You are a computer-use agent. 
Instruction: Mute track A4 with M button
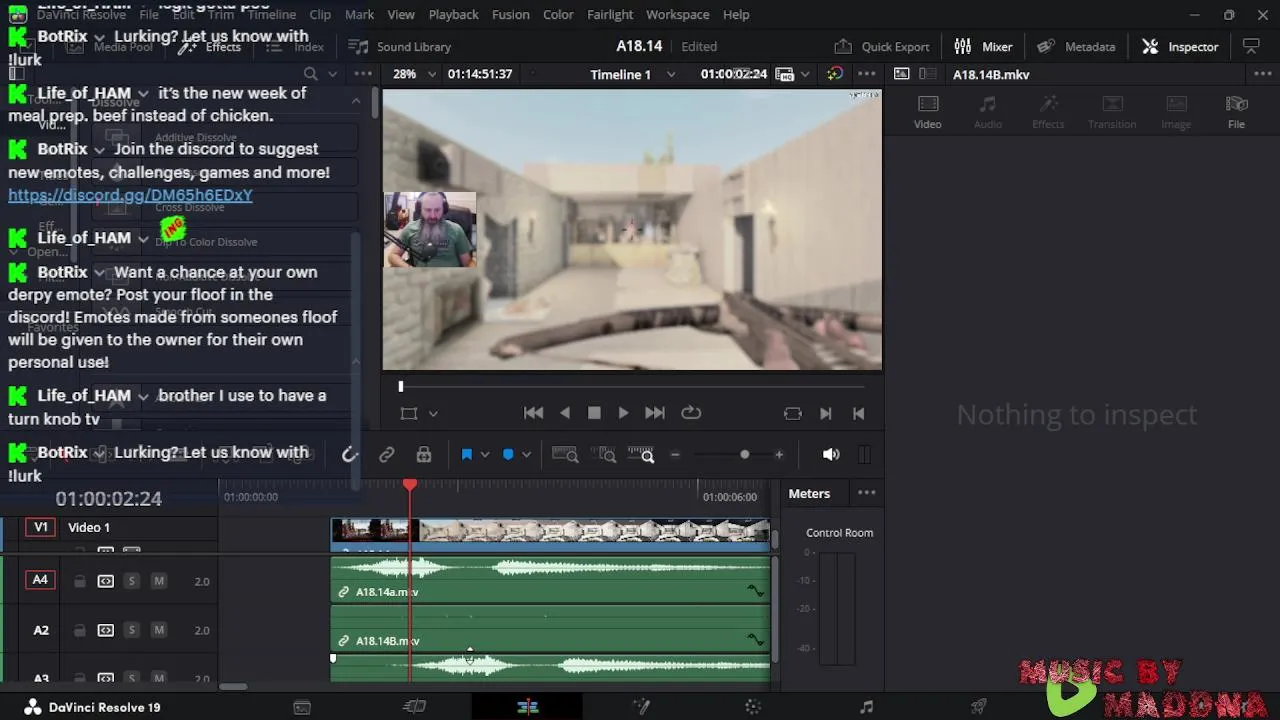point(158,581)
